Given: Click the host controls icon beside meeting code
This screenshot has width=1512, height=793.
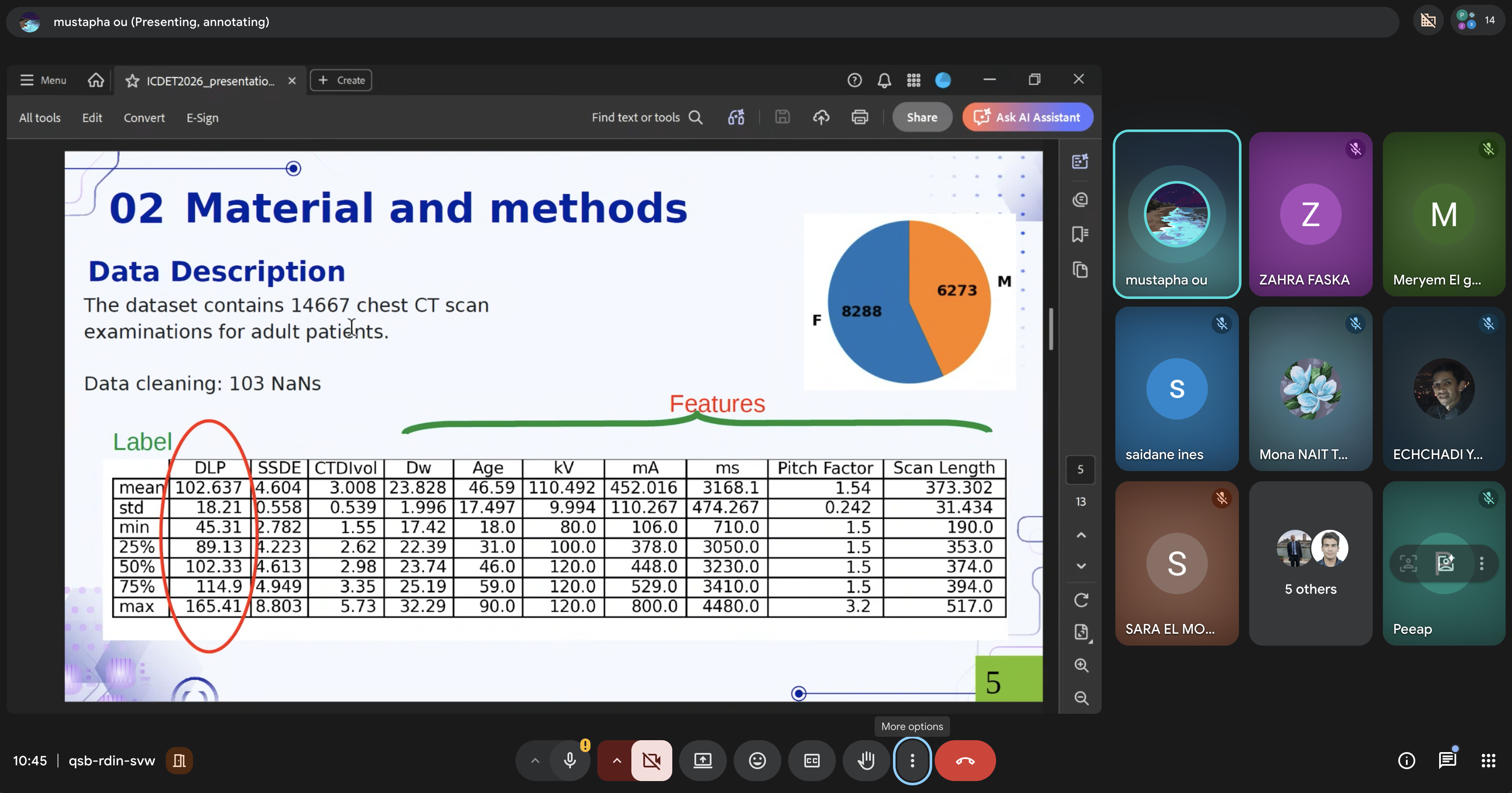Looking at the screenshot, I should 179,761.
